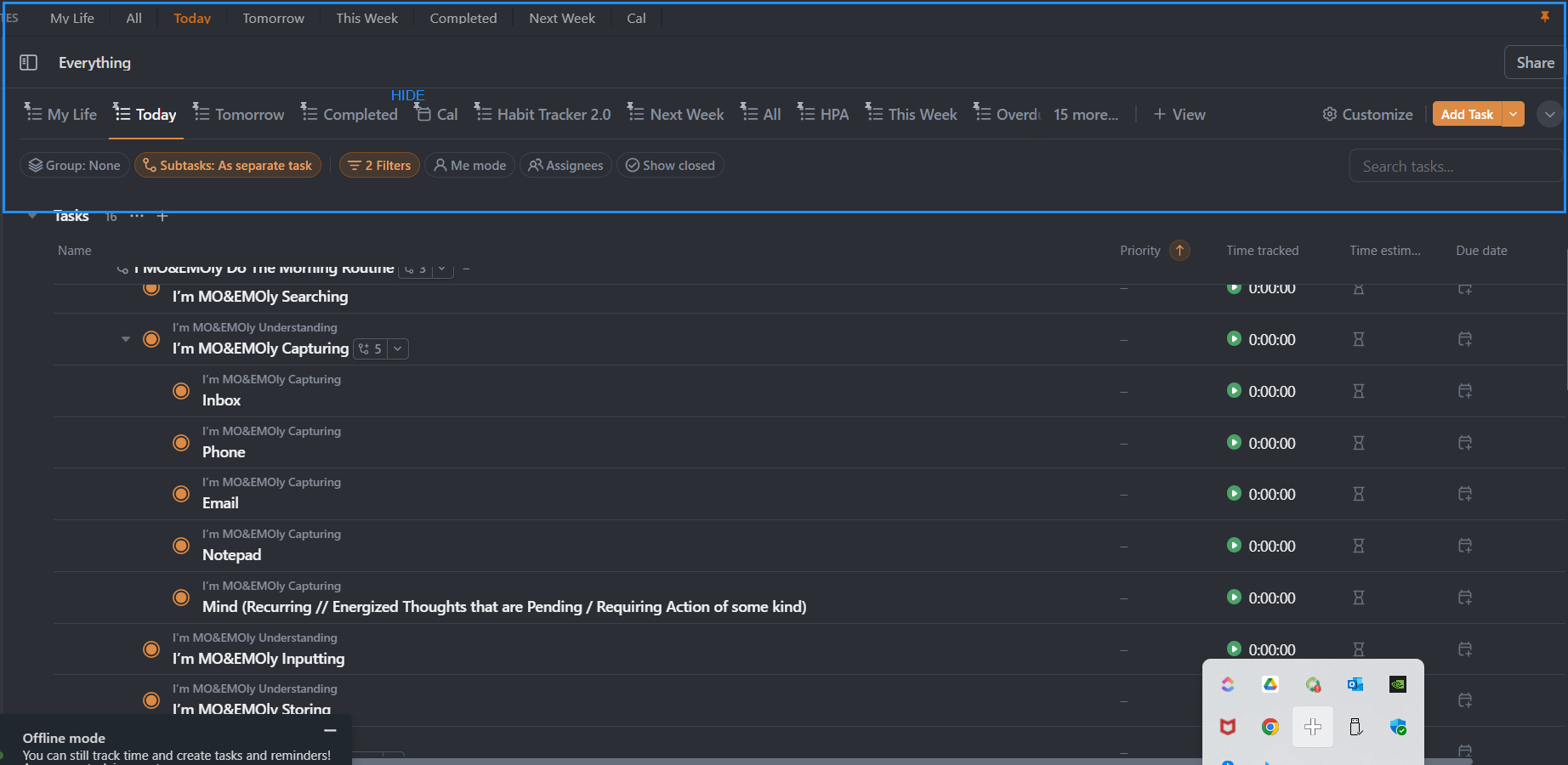The height and width of the screenshot is (765, 1568).
Task: Toggle status circle of Phone task
Action: coord(181,443)
